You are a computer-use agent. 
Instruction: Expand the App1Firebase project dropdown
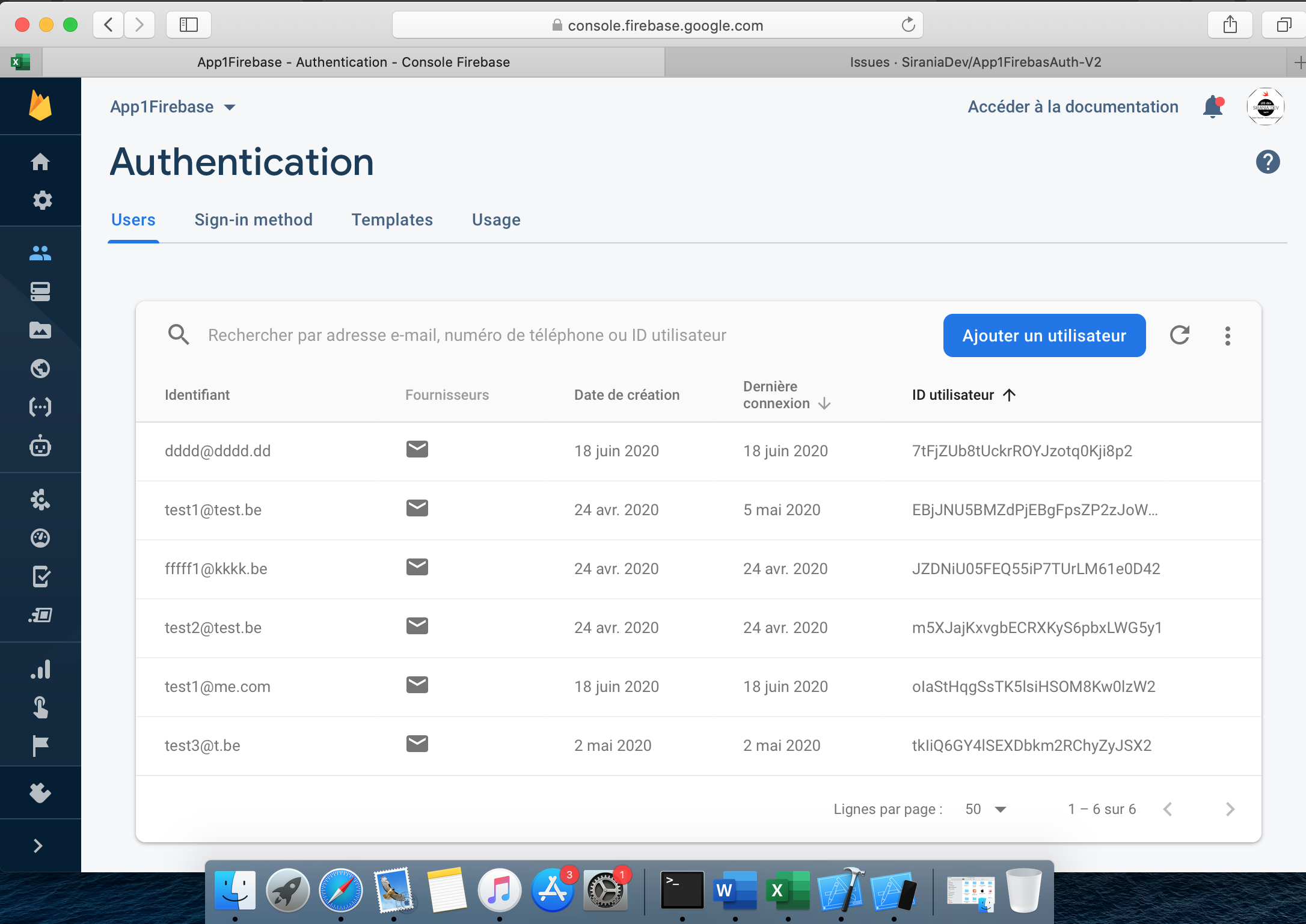coord(173,107)
